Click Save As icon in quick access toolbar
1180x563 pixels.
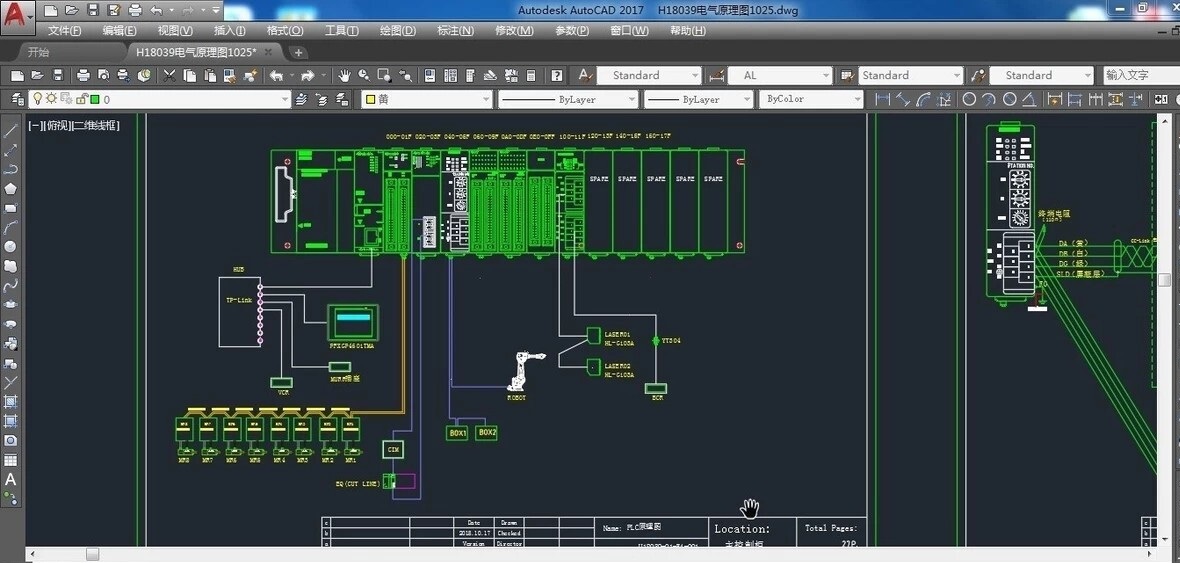pyautogui.click(x=114, y=11)
